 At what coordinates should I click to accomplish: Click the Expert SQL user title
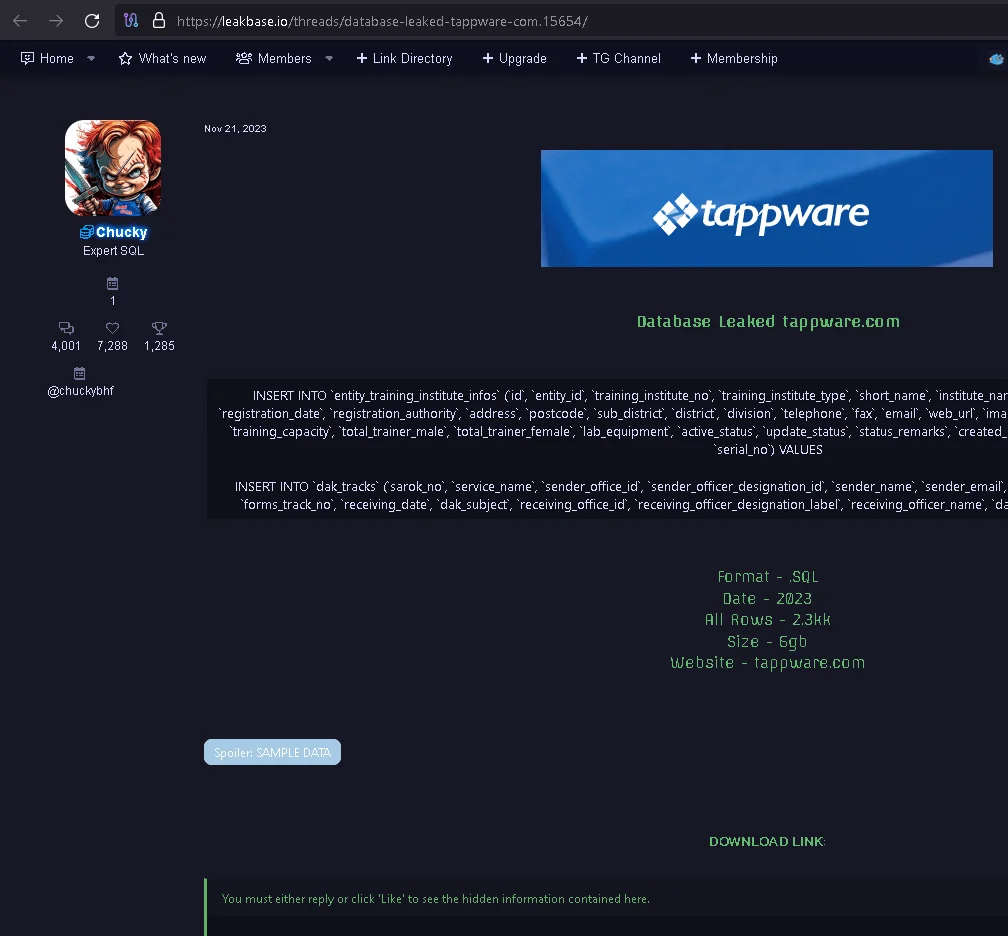click(x=113, y=251)
